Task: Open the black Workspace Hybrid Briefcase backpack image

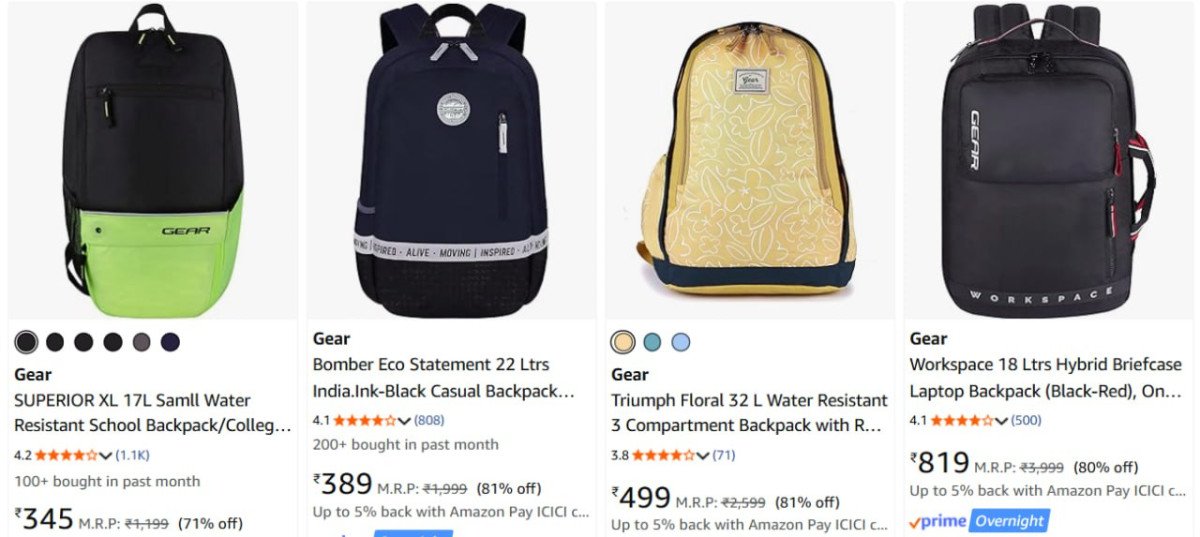Action: pyautogui.click(x=1048, y=160)
